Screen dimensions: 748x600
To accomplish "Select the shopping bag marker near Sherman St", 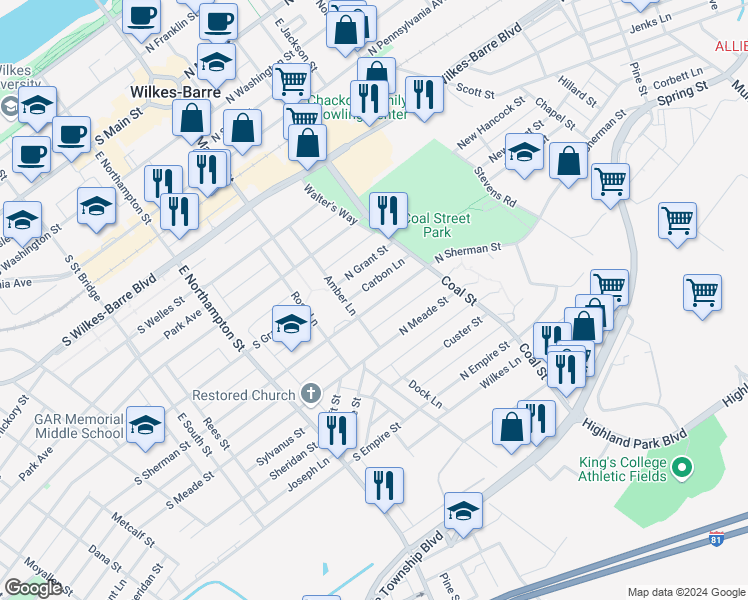I will (568, 161).
